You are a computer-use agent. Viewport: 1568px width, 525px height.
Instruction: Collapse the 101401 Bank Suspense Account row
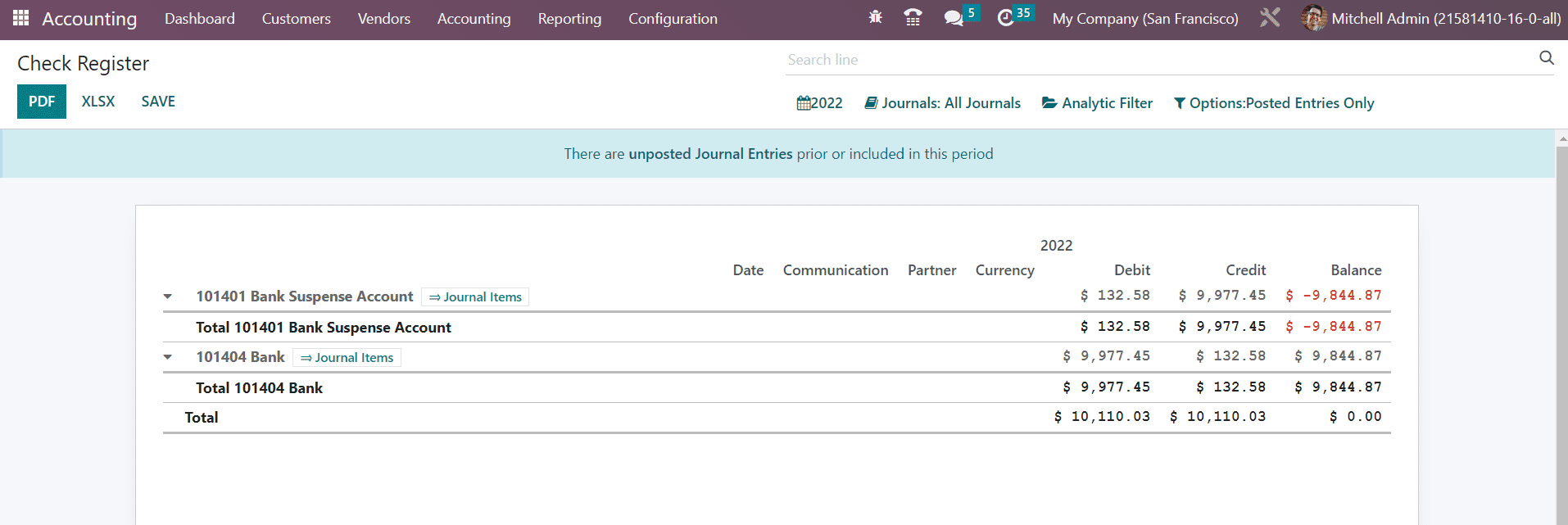point(168,296)
